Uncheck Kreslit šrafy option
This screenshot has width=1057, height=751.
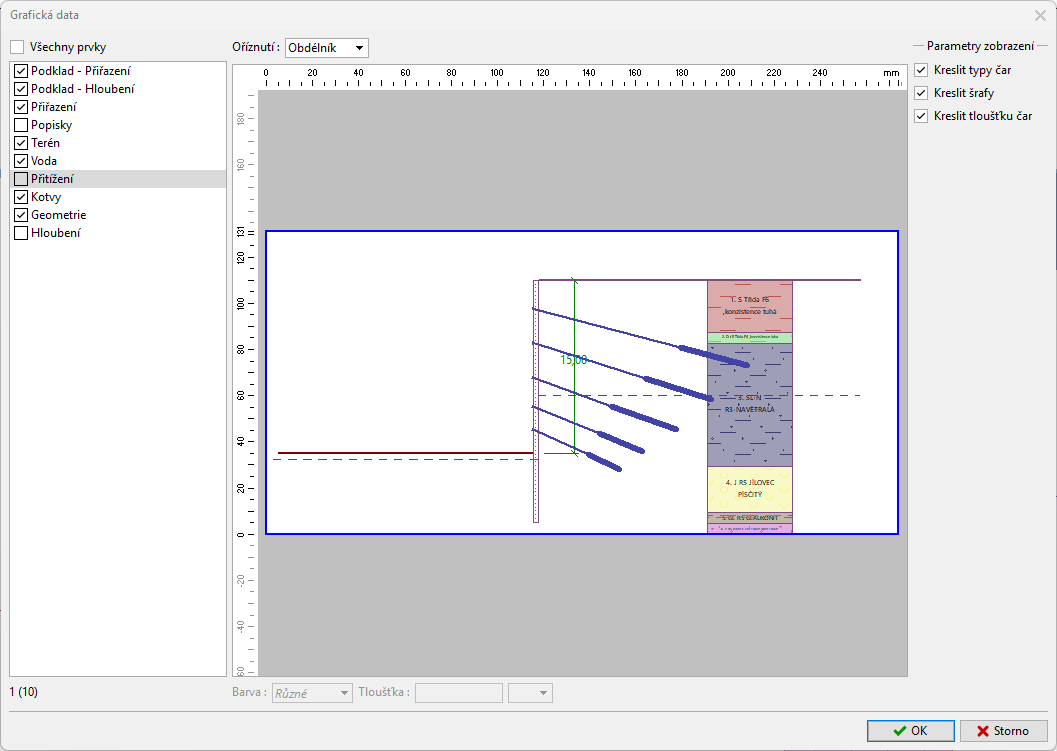[921, 93]
